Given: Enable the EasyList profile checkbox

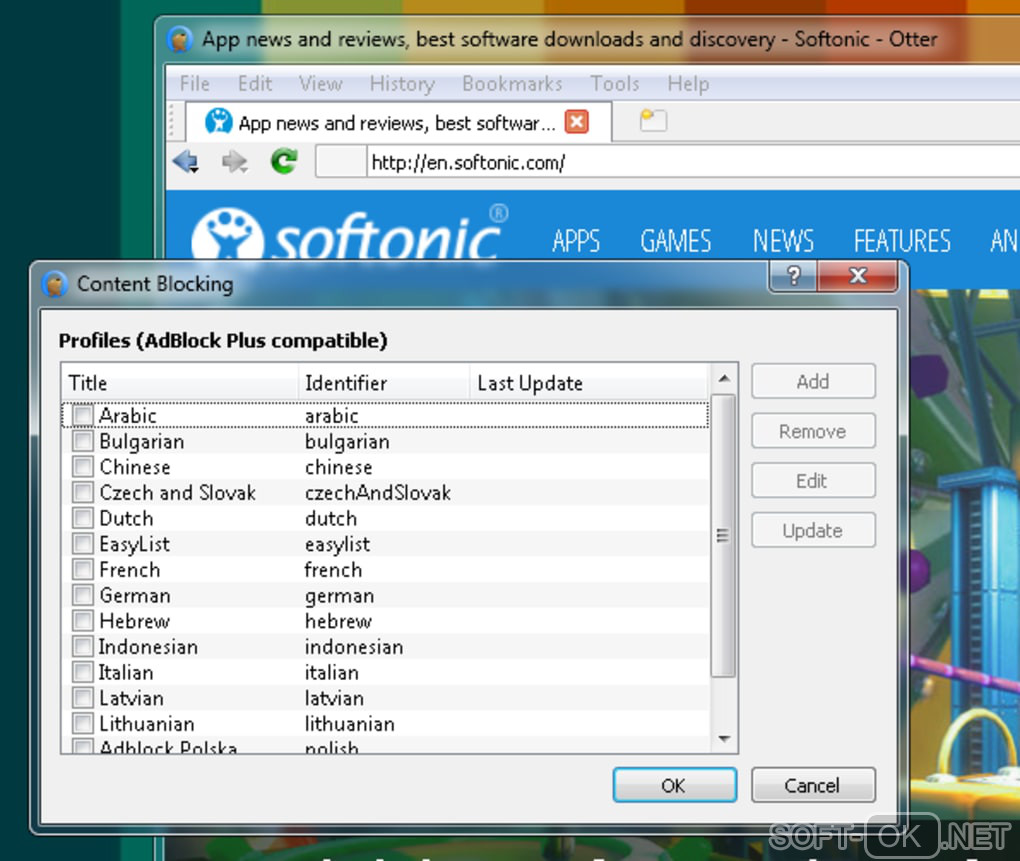Looking at the screenshot, I should click(x=83, y=543).
